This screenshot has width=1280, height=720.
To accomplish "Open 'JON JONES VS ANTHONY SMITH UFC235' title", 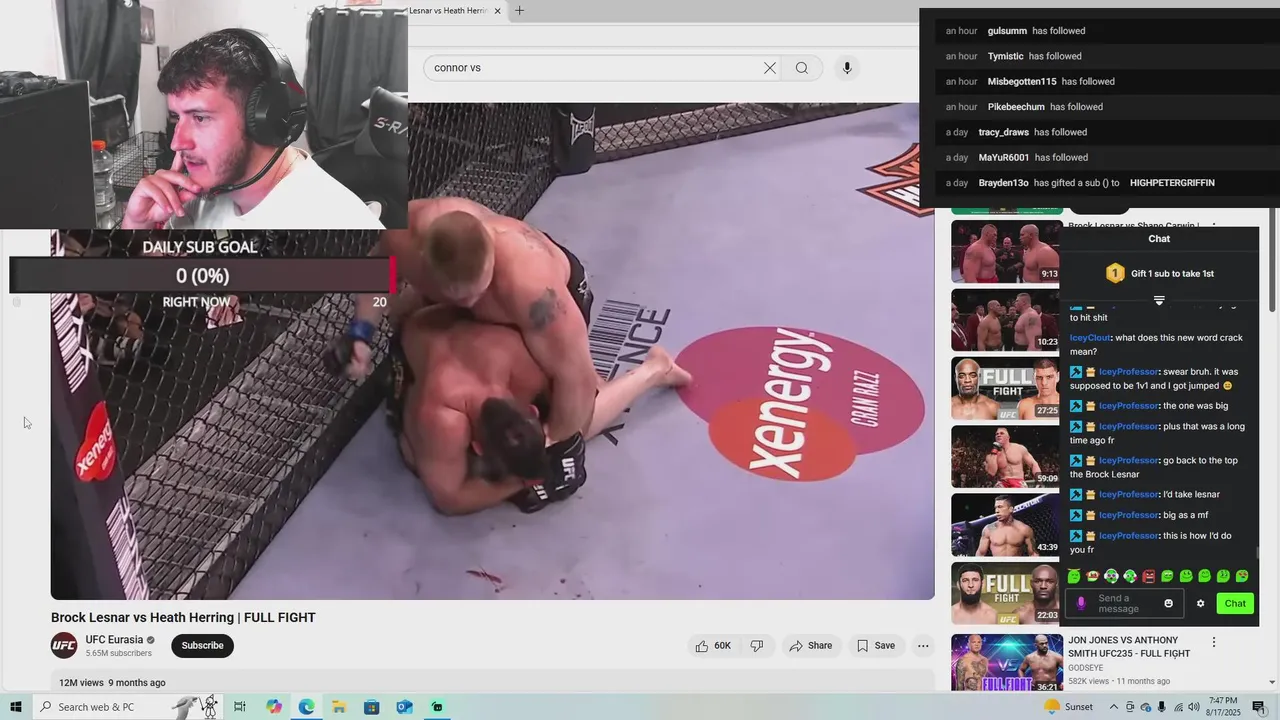I will click(x=1129, y=647).
